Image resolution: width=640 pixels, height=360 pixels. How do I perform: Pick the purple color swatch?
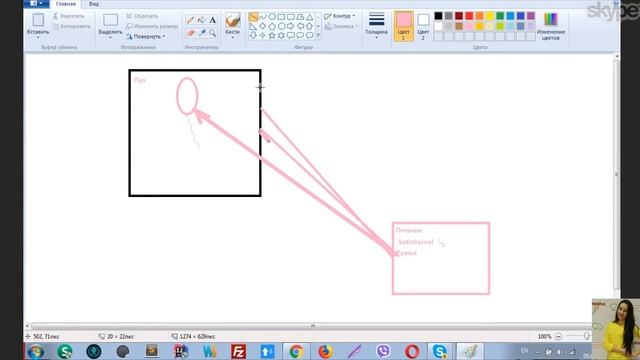coord(531,16)
